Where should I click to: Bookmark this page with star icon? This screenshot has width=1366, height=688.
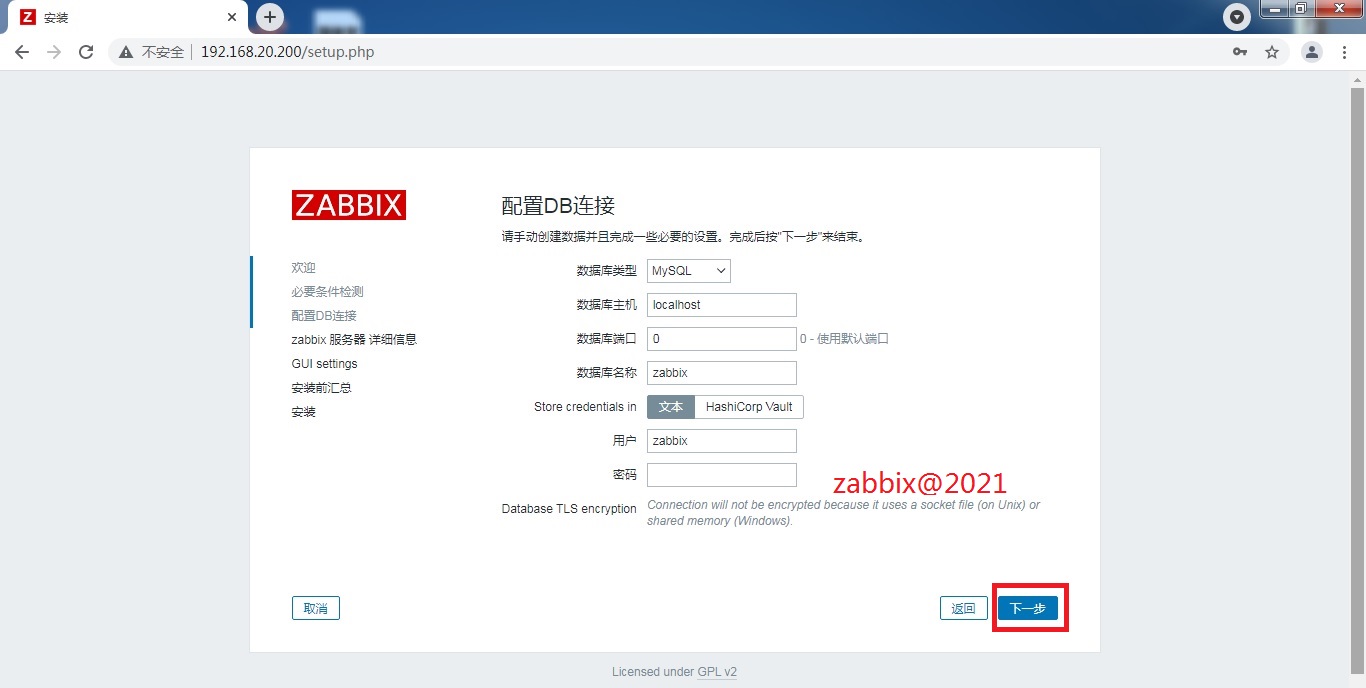[1272, 52]
